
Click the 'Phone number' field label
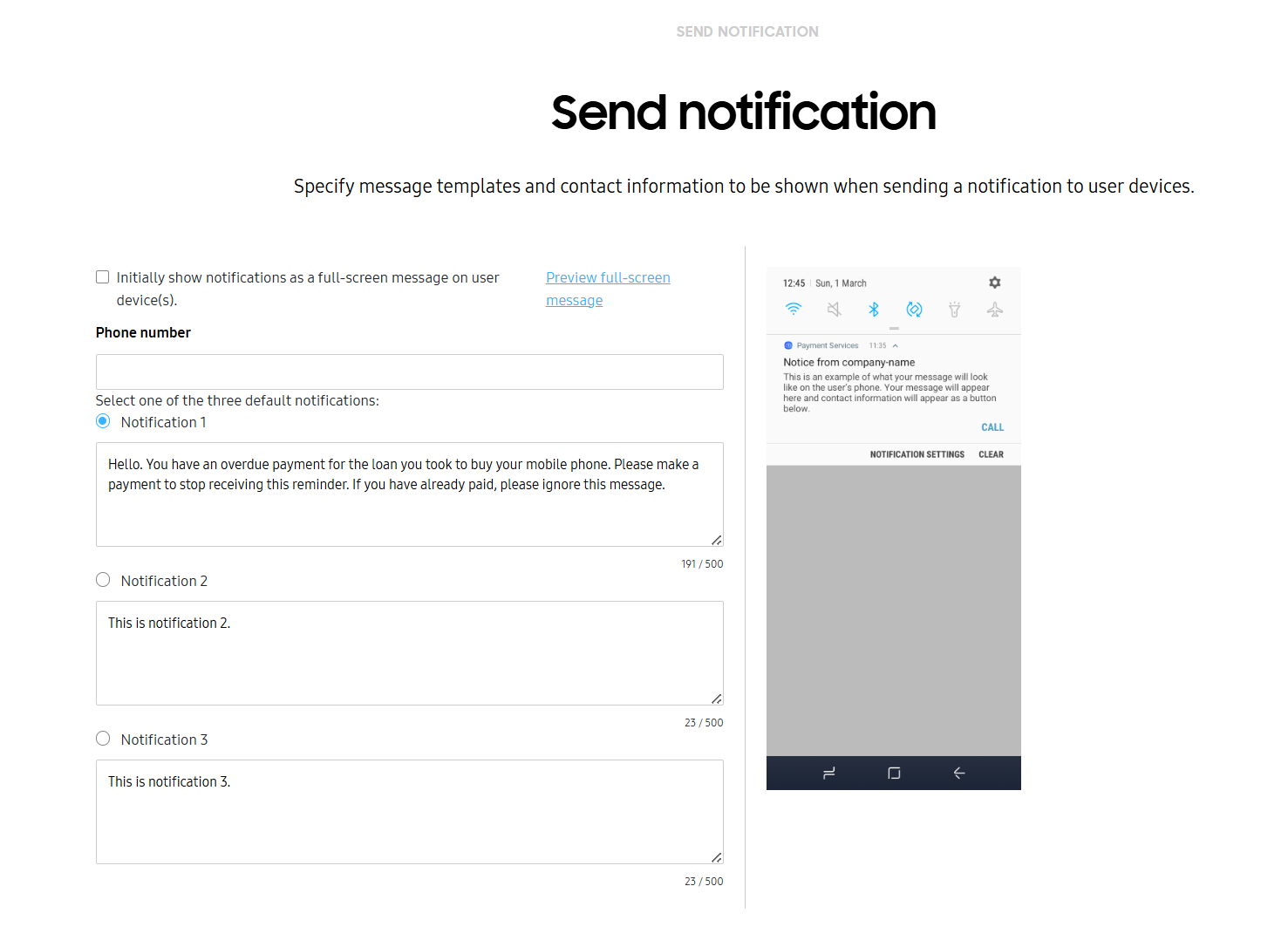pos(143,332)
